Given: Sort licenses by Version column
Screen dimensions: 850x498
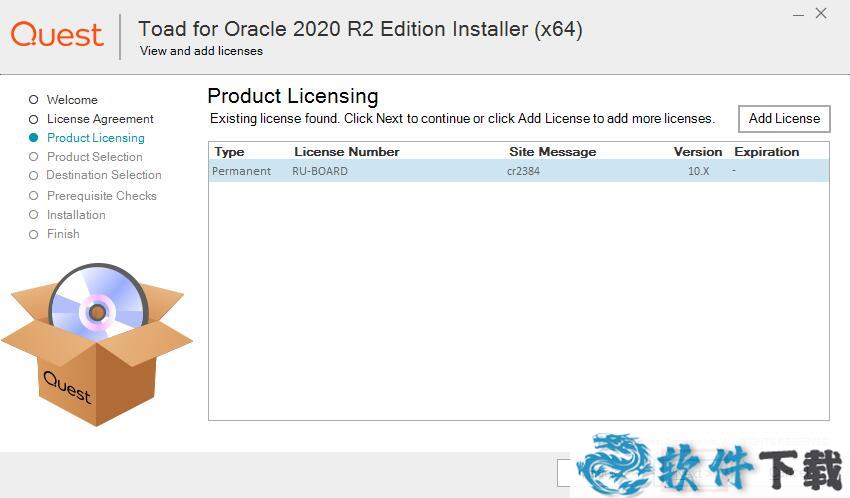Looking at the screenshot, I should pyautogui.click(x=697, y=152).
